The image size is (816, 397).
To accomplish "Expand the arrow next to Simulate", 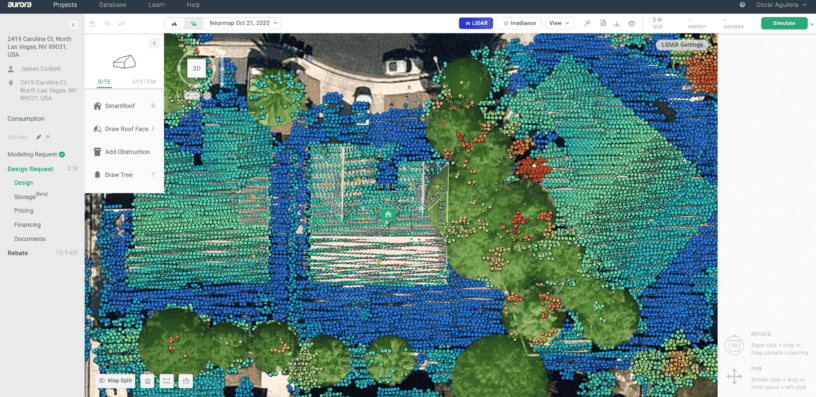I will point(812,24).
